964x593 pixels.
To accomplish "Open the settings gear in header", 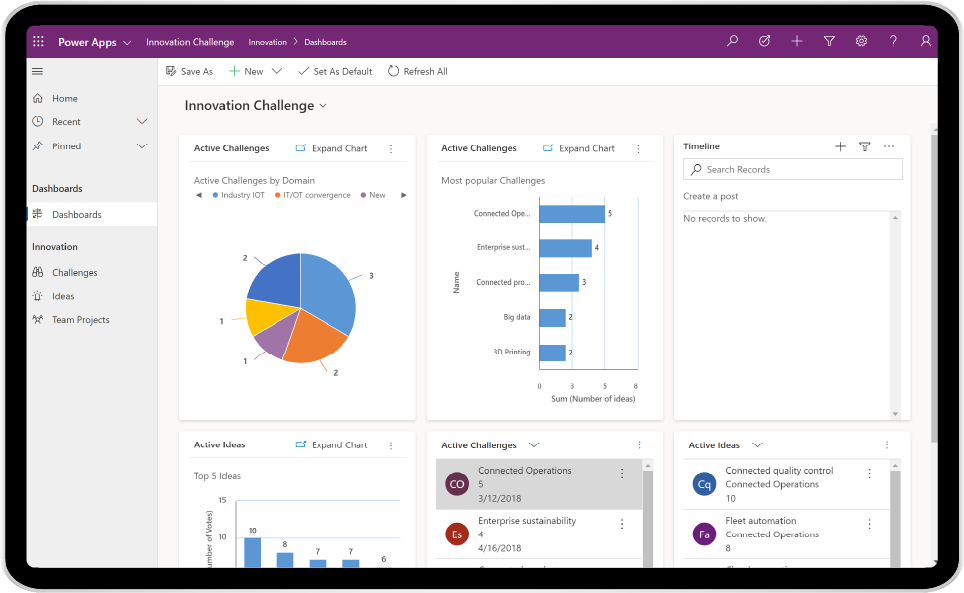I will [x=861, y=42].
